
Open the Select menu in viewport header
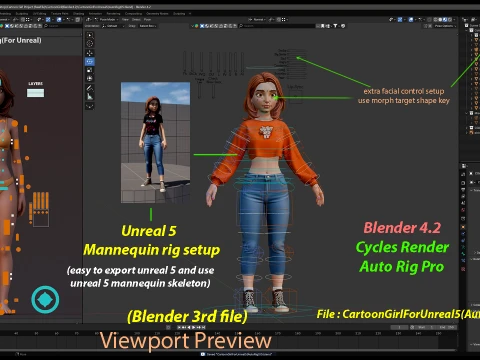[x=136, y=20]
